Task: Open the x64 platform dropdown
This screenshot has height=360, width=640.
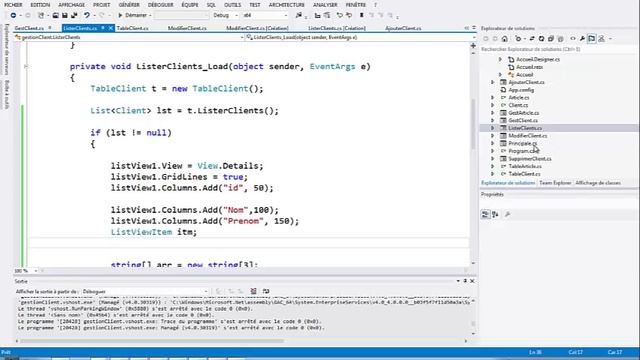Action: (x=265, y=16)
